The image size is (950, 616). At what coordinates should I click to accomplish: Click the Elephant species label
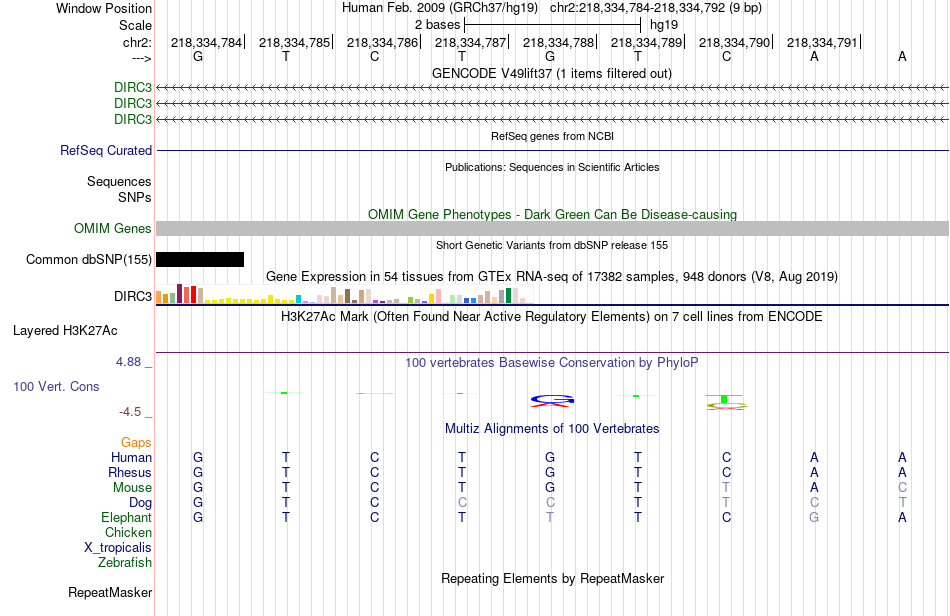[x=127, y=517]
